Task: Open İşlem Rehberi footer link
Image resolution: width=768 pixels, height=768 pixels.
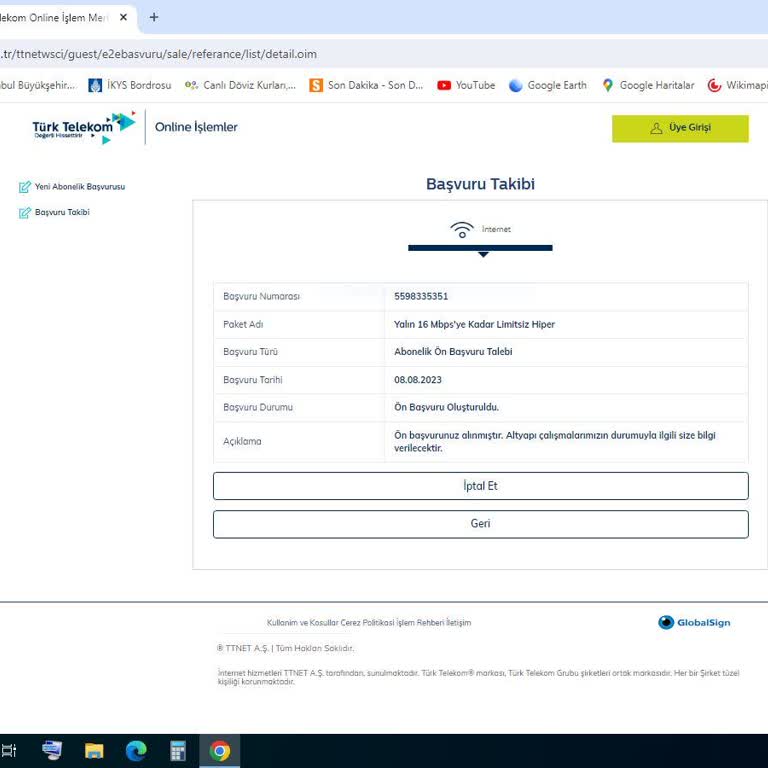Action: (x=420, y=623)
